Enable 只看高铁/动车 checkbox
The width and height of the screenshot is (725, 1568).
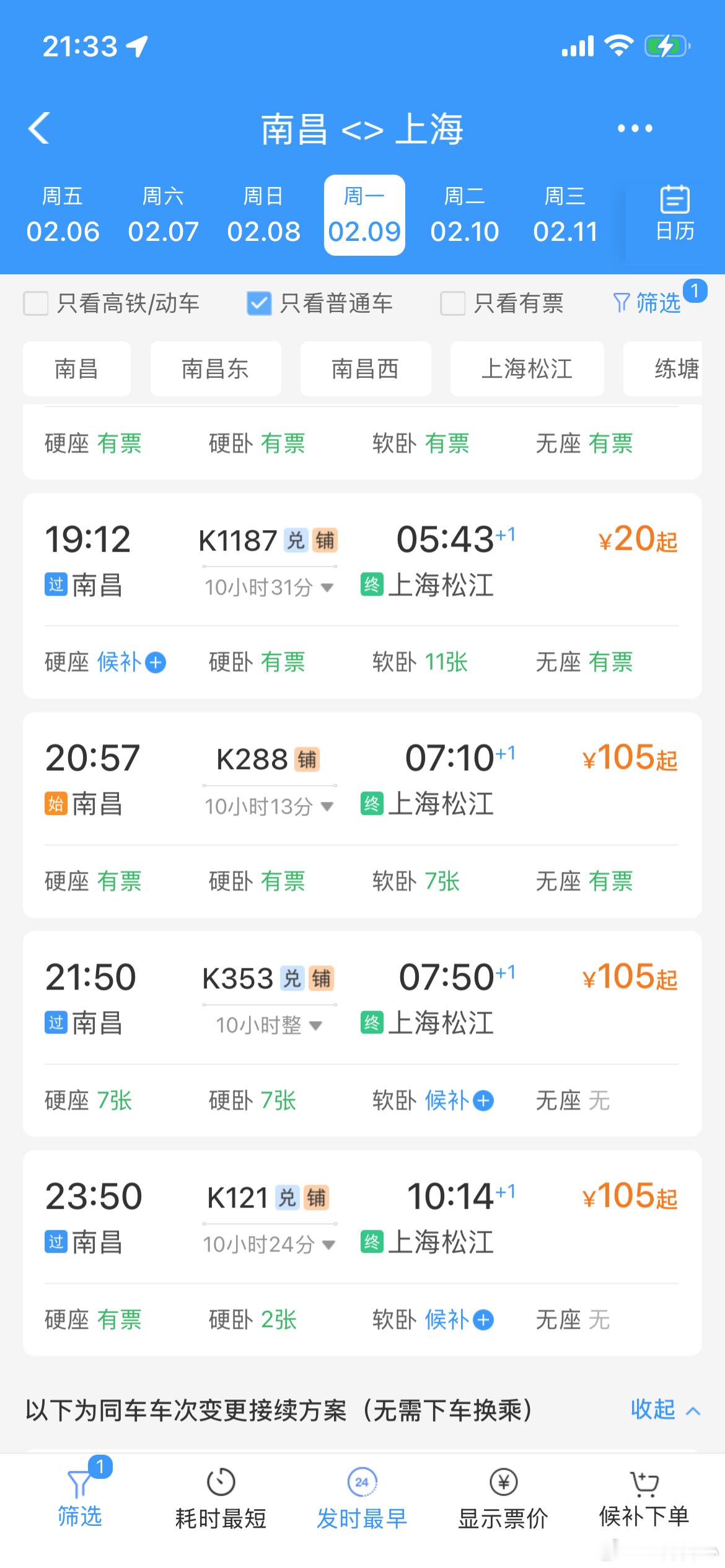pyautogui.click(x=36, y=303)
